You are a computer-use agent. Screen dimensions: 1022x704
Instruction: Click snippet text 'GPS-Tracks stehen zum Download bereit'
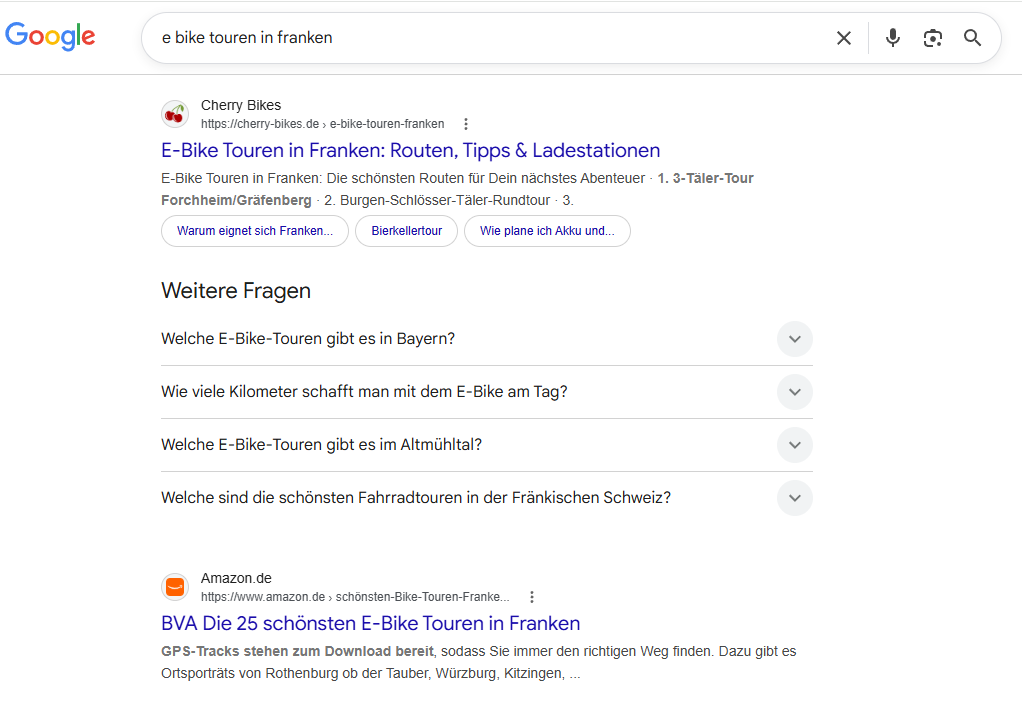click(x=297, y=651)
